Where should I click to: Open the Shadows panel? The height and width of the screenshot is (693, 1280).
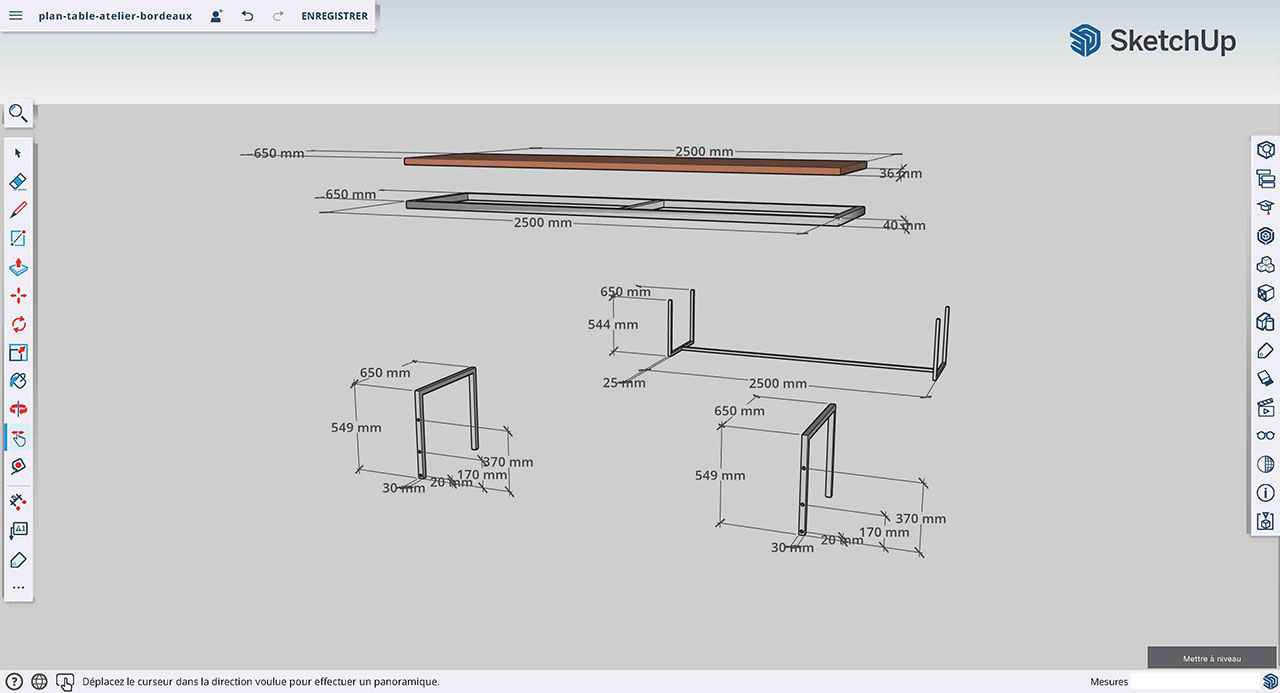[1265, 378]
